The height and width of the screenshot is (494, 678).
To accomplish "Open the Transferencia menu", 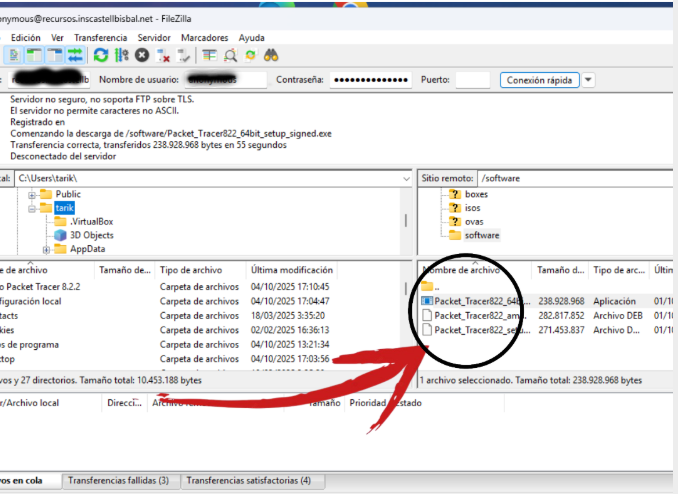I will pyautogui.click(x=101, y=37).
